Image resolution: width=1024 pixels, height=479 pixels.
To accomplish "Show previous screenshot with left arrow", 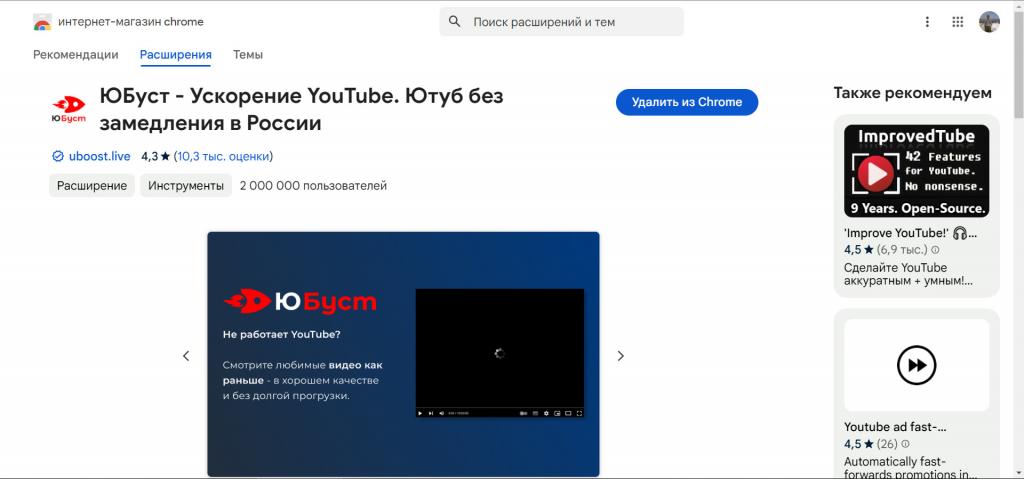I will tap(186, 355).
